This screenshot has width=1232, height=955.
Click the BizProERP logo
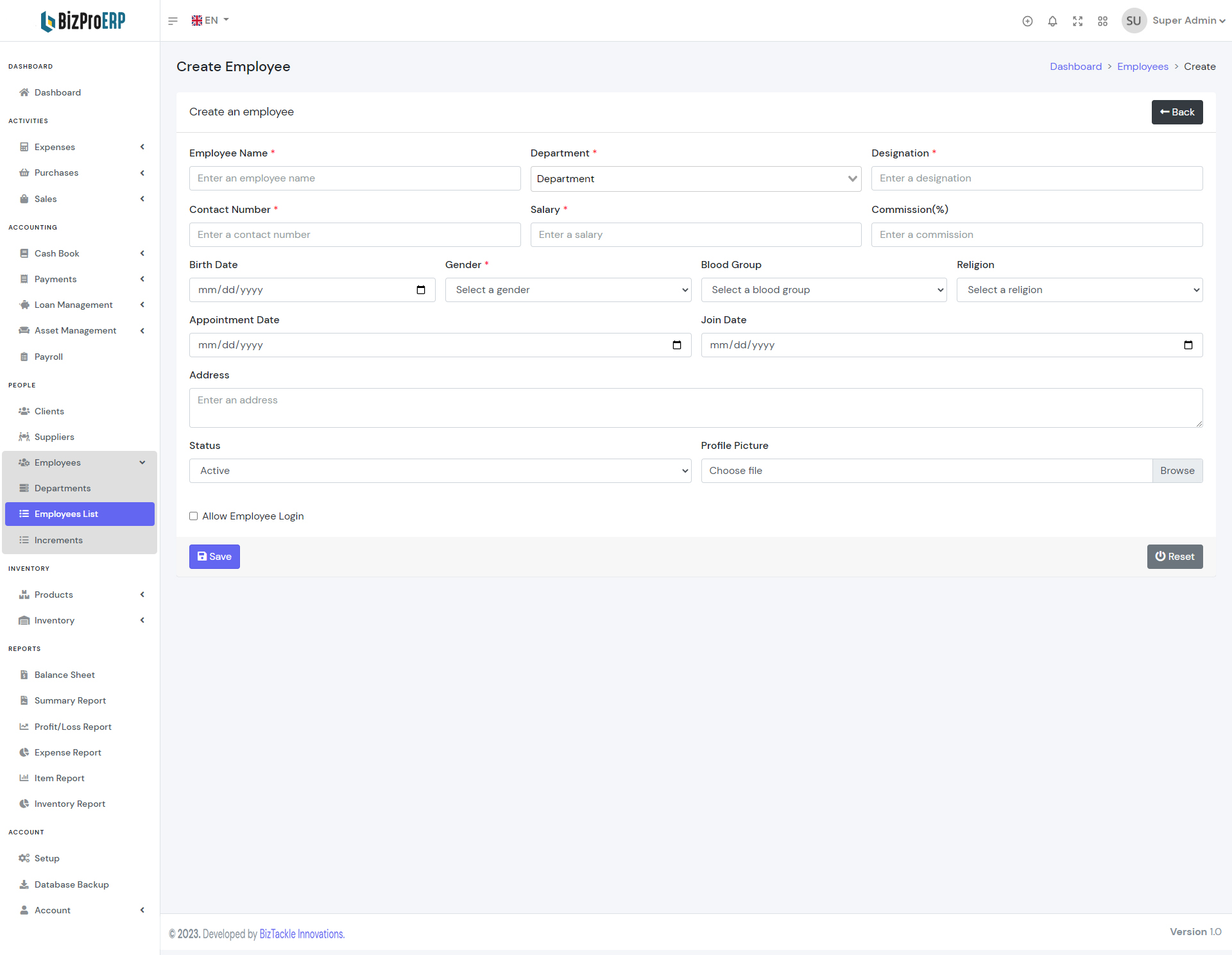pos(83,21)
